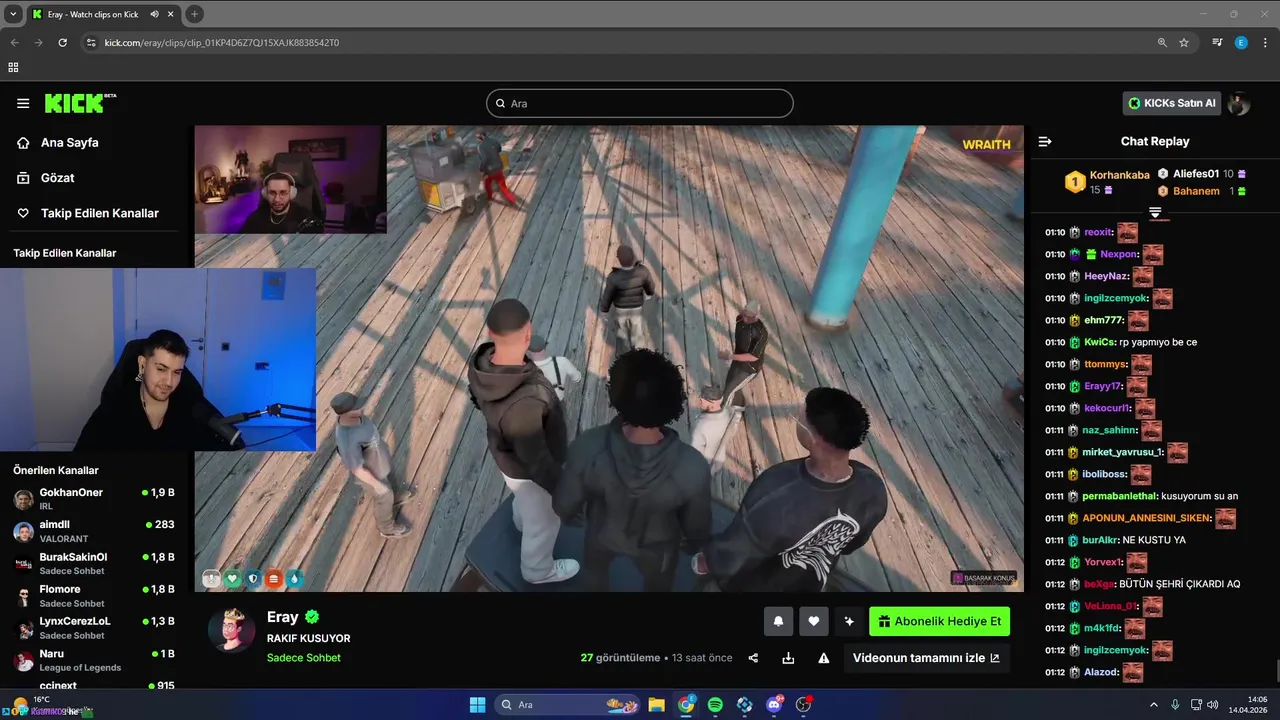Click beXga username in chat
The image size is (1280, 720).
1098,584
